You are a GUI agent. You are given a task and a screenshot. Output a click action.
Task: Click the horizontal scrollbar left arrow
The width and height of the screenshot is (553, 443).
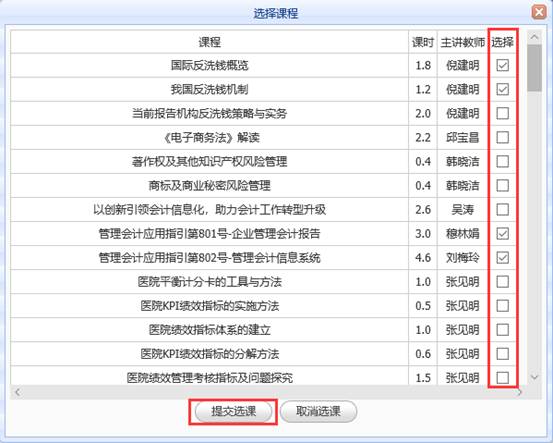point(17,392)
